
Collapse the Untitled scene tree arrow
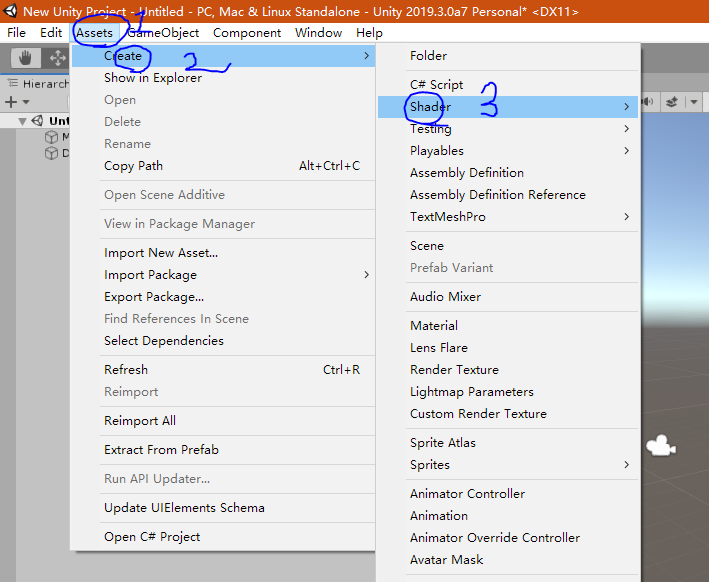coord(22,121)
